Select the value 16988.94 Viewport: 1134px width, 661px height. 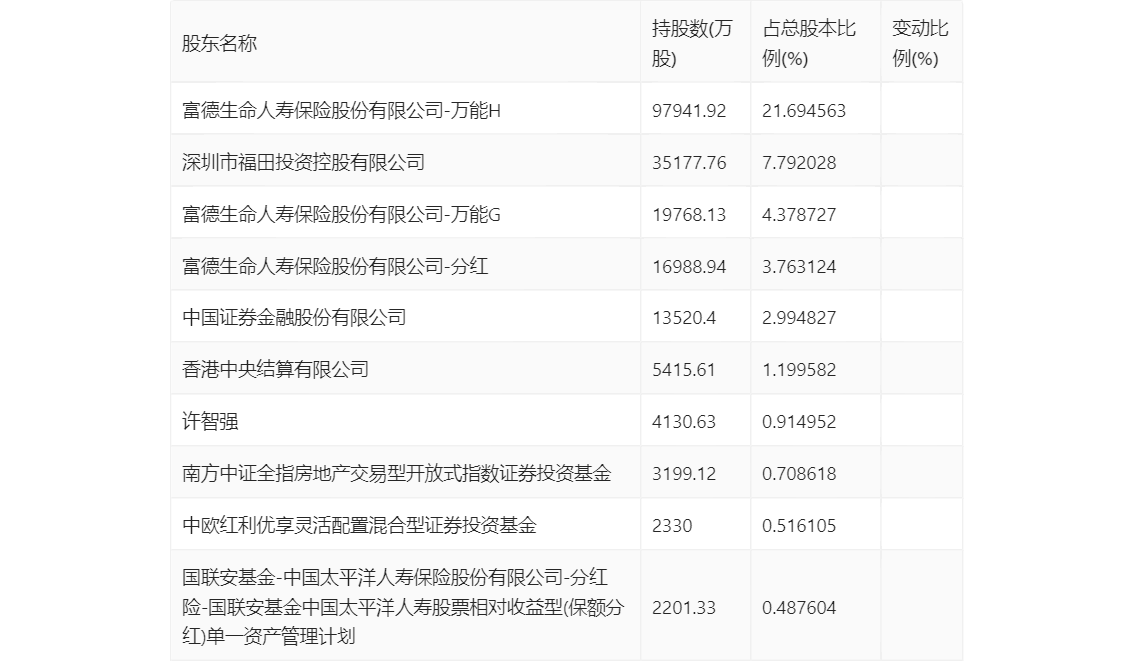(x=688, y=267)
